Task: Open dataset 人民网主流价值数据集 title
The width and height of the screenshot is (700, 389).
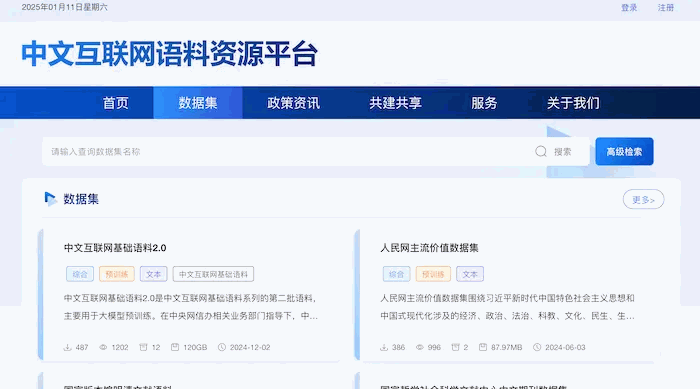Action: tap(429, 248)
